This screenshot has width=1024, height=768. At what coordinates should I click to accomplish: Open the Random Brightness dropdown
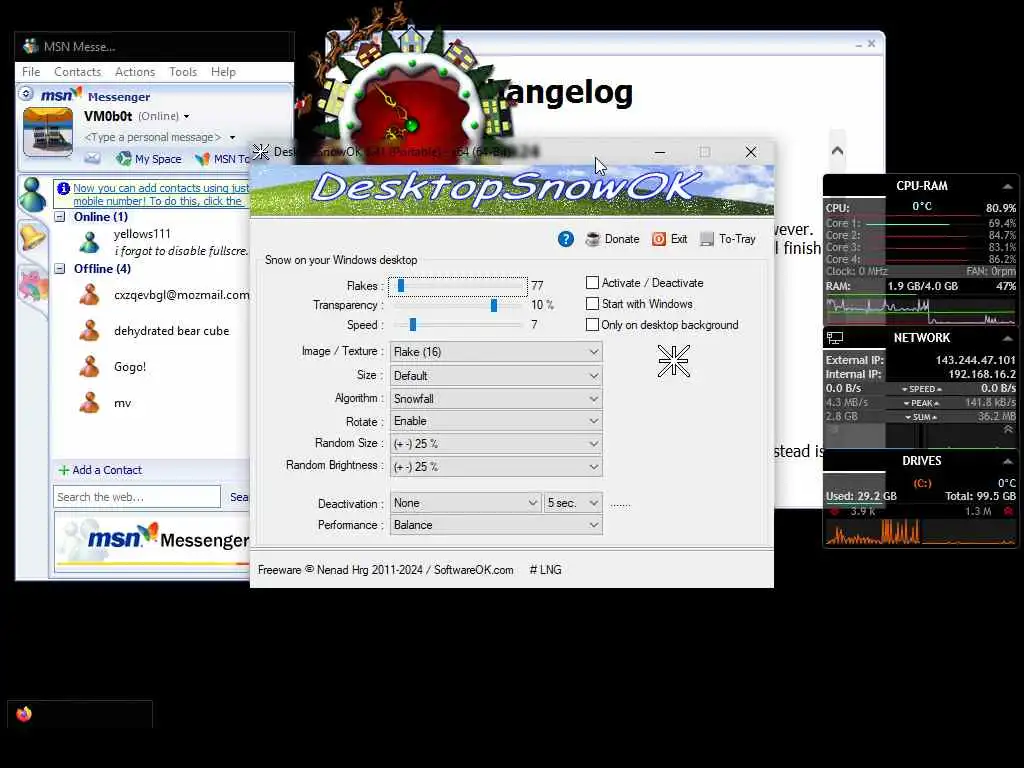496,466
